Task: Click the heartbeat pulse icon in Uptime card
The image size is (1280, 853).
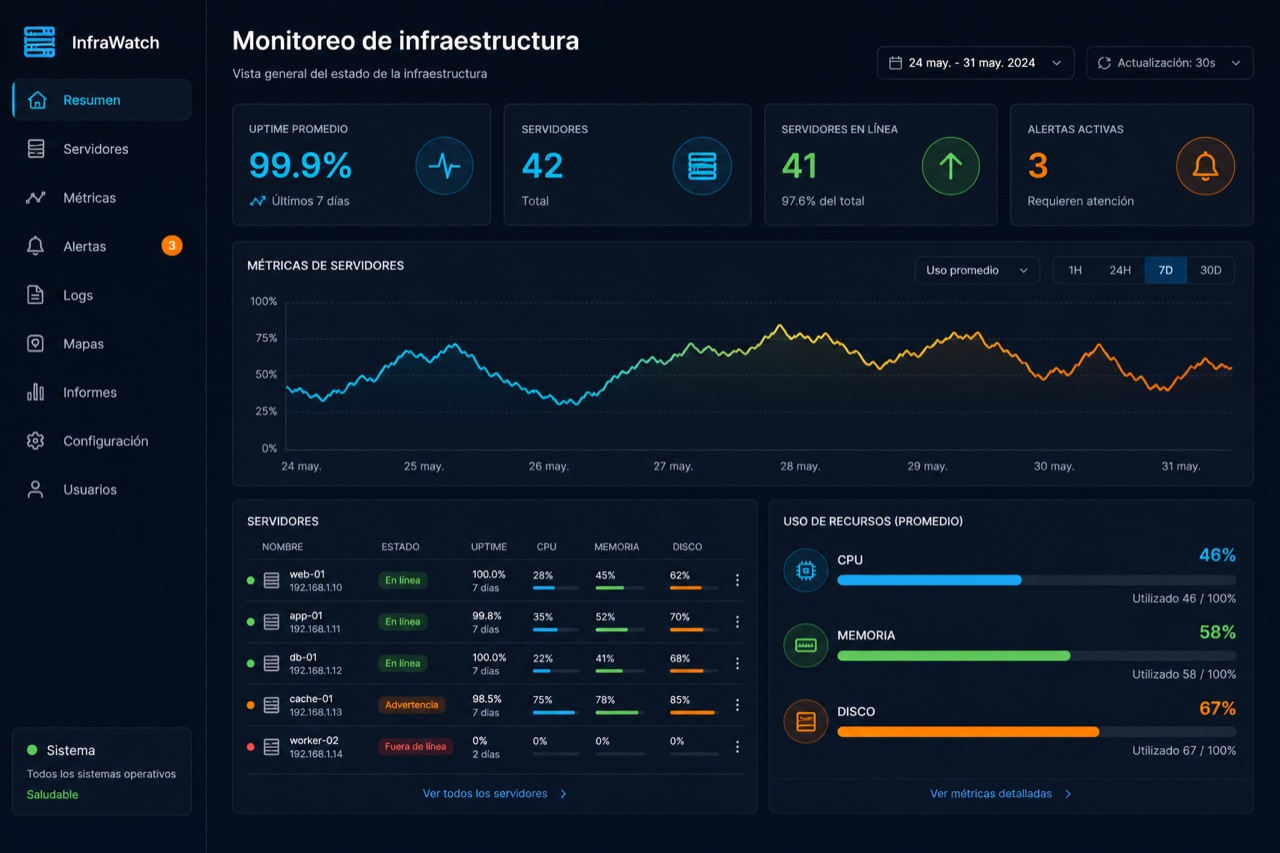Action: 444,166
